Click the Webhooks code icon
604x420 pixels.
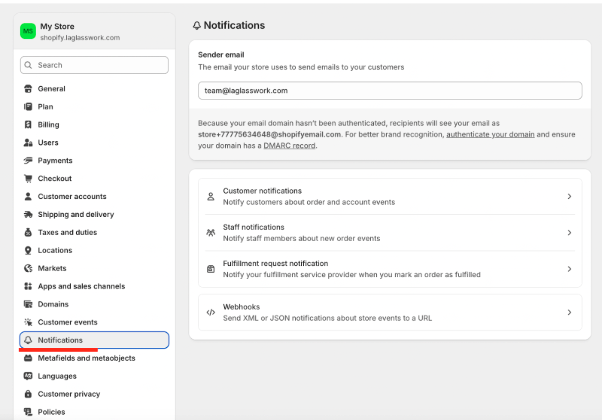(x=210, y=312)
